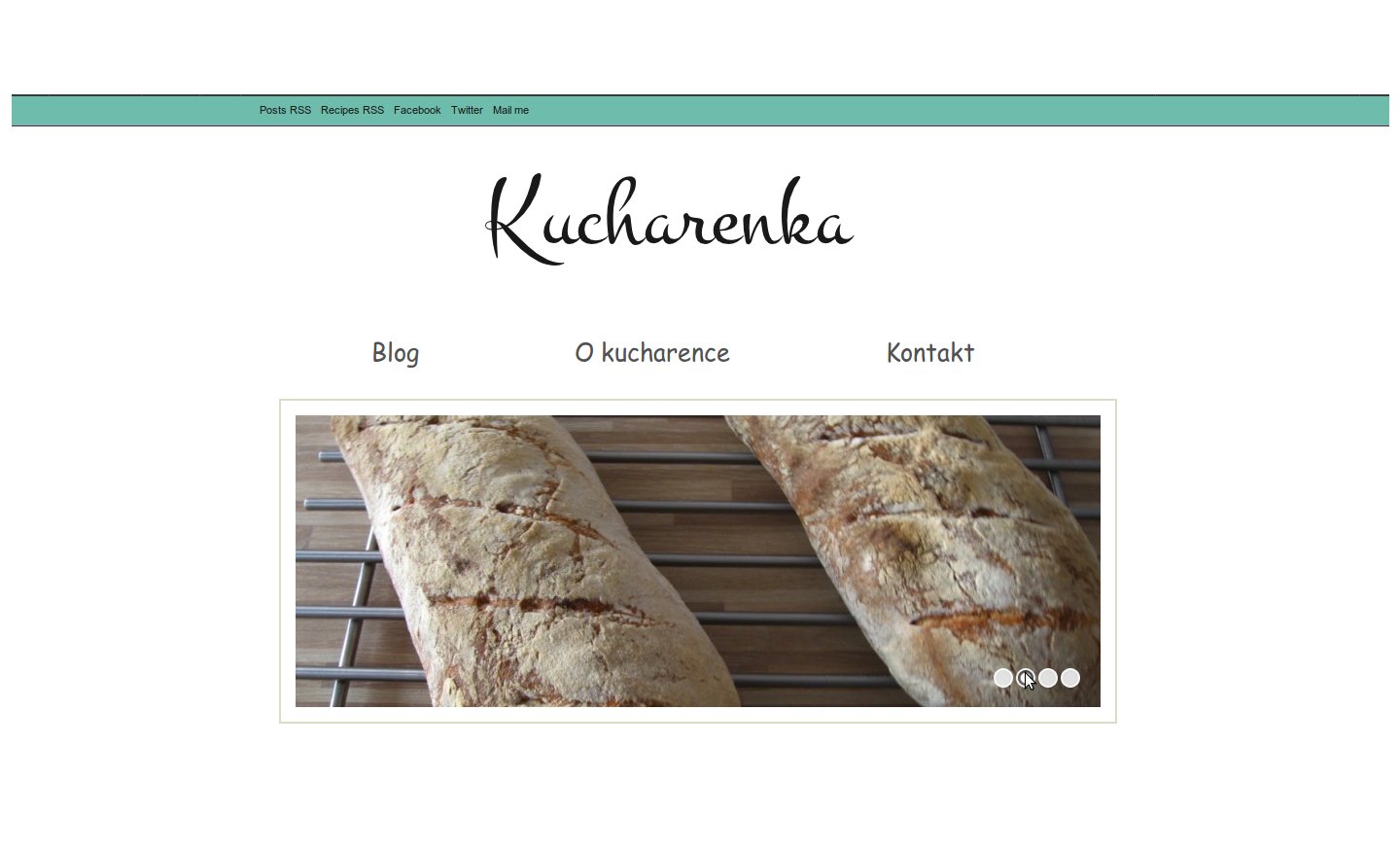Select the third slideshow dot
The image size is (1400, 852).
(1048, 678)
